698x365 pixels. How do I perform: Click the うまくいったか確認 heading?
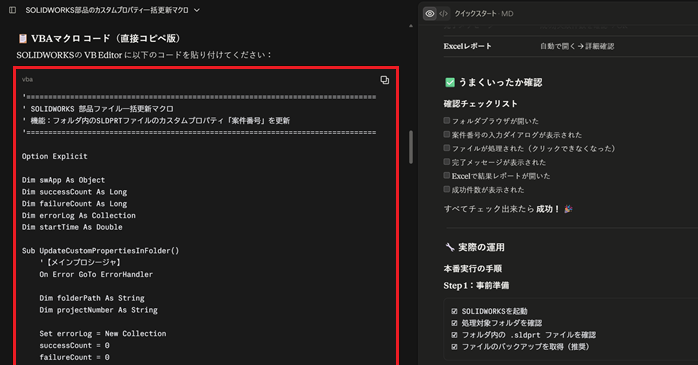pyautogui.click(x=500, y=82)
